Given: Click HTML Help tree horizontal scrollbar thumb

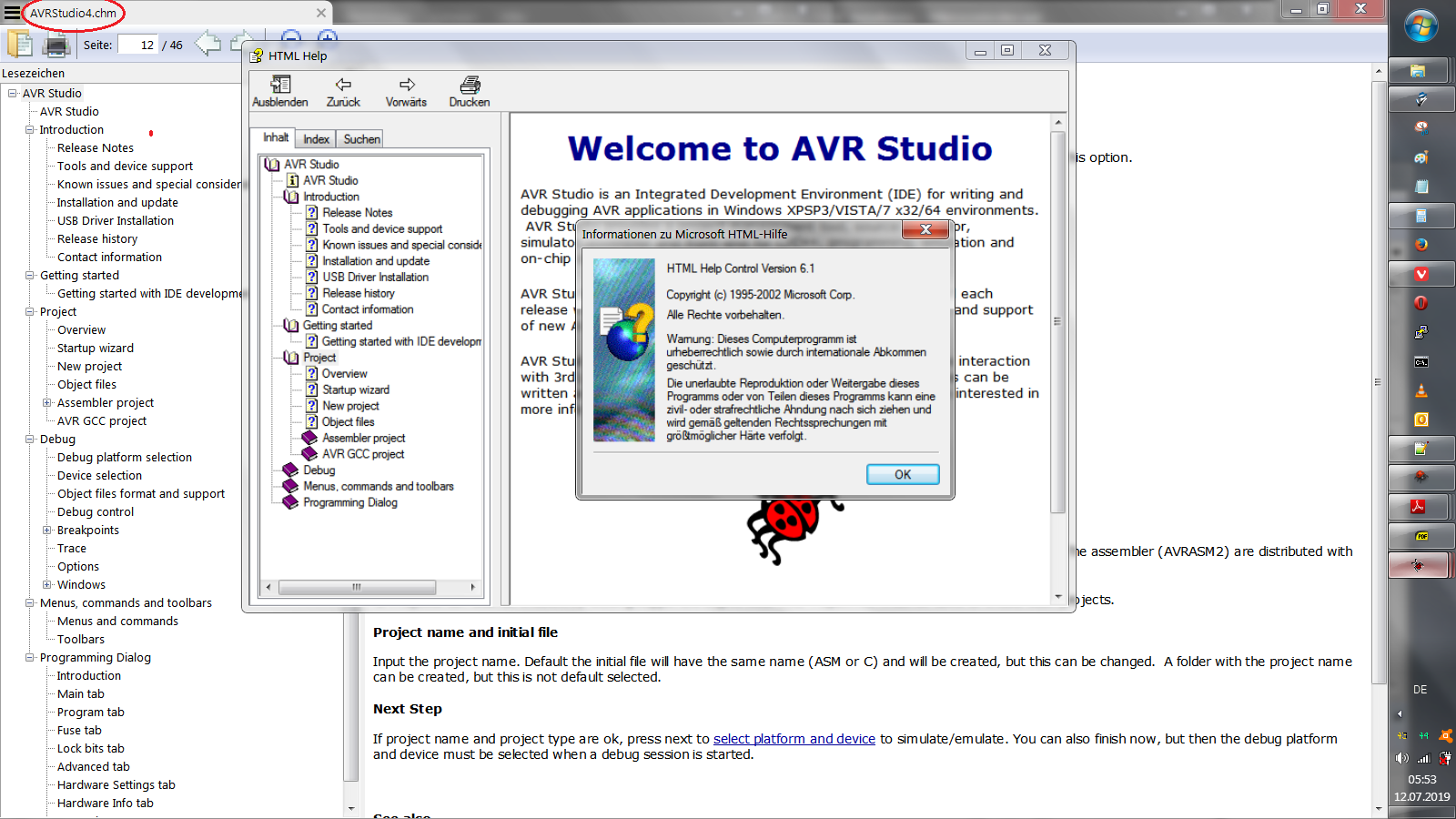Looking at the screenshot, I should click(357, 587).
